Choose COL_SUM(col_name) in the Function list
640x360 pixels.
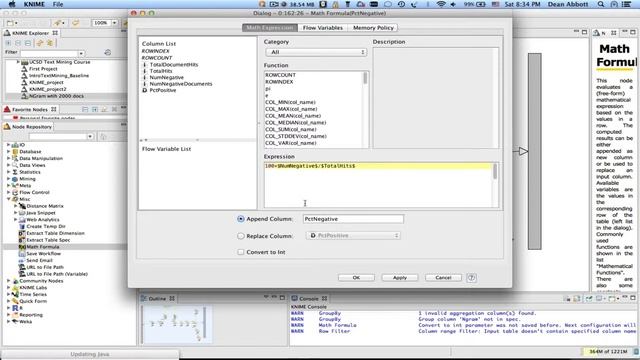291,129
